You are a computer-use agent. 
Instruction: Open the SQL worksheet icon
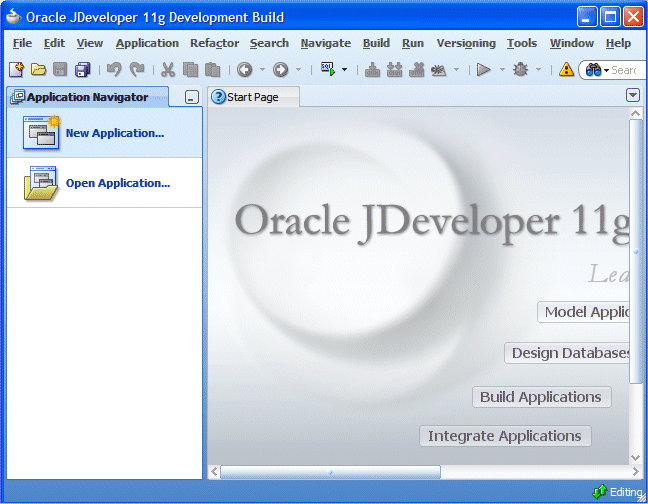pyautogui.click(x=328, y=69)
